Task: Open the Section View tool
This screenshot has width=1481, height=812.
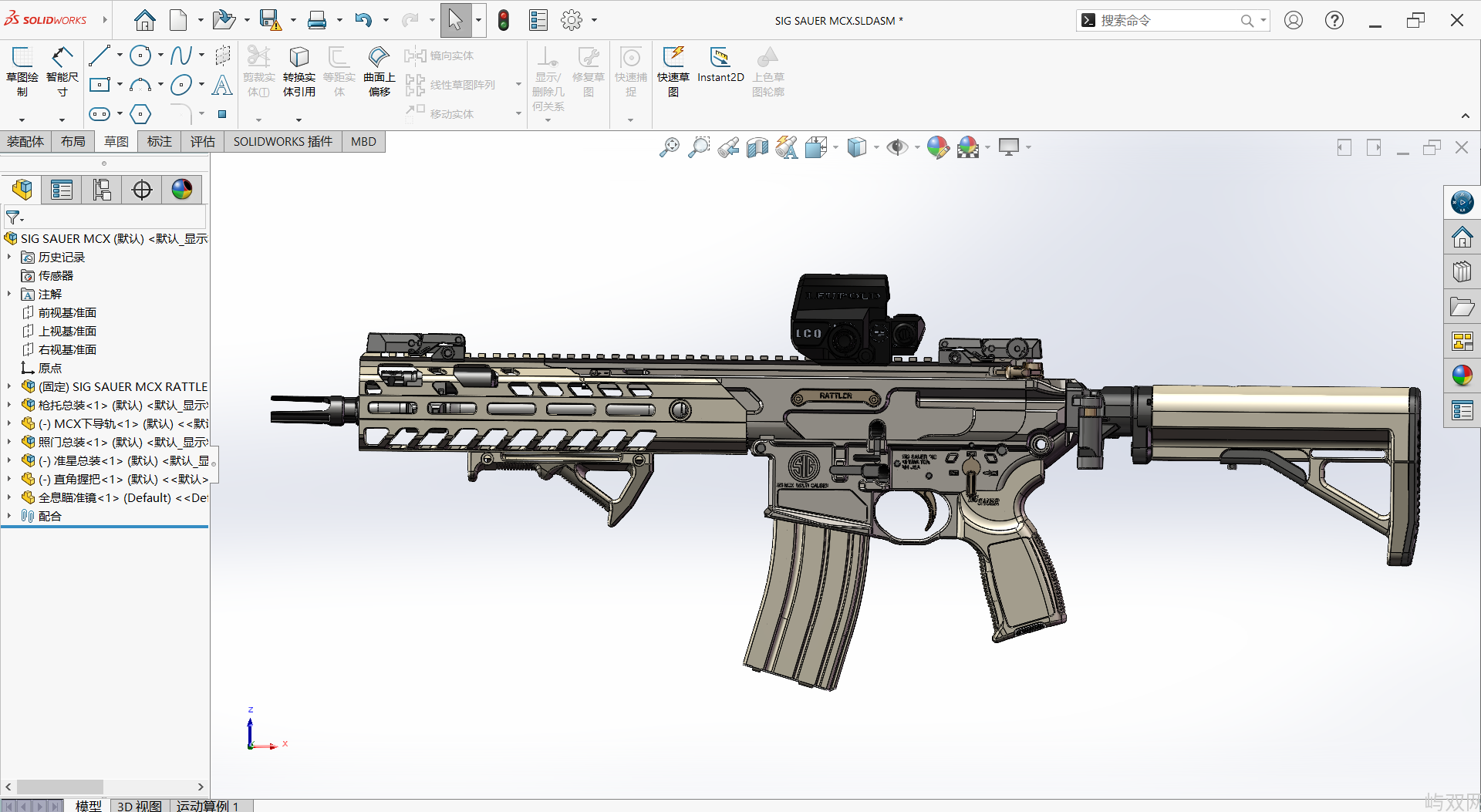Action: 757,147
